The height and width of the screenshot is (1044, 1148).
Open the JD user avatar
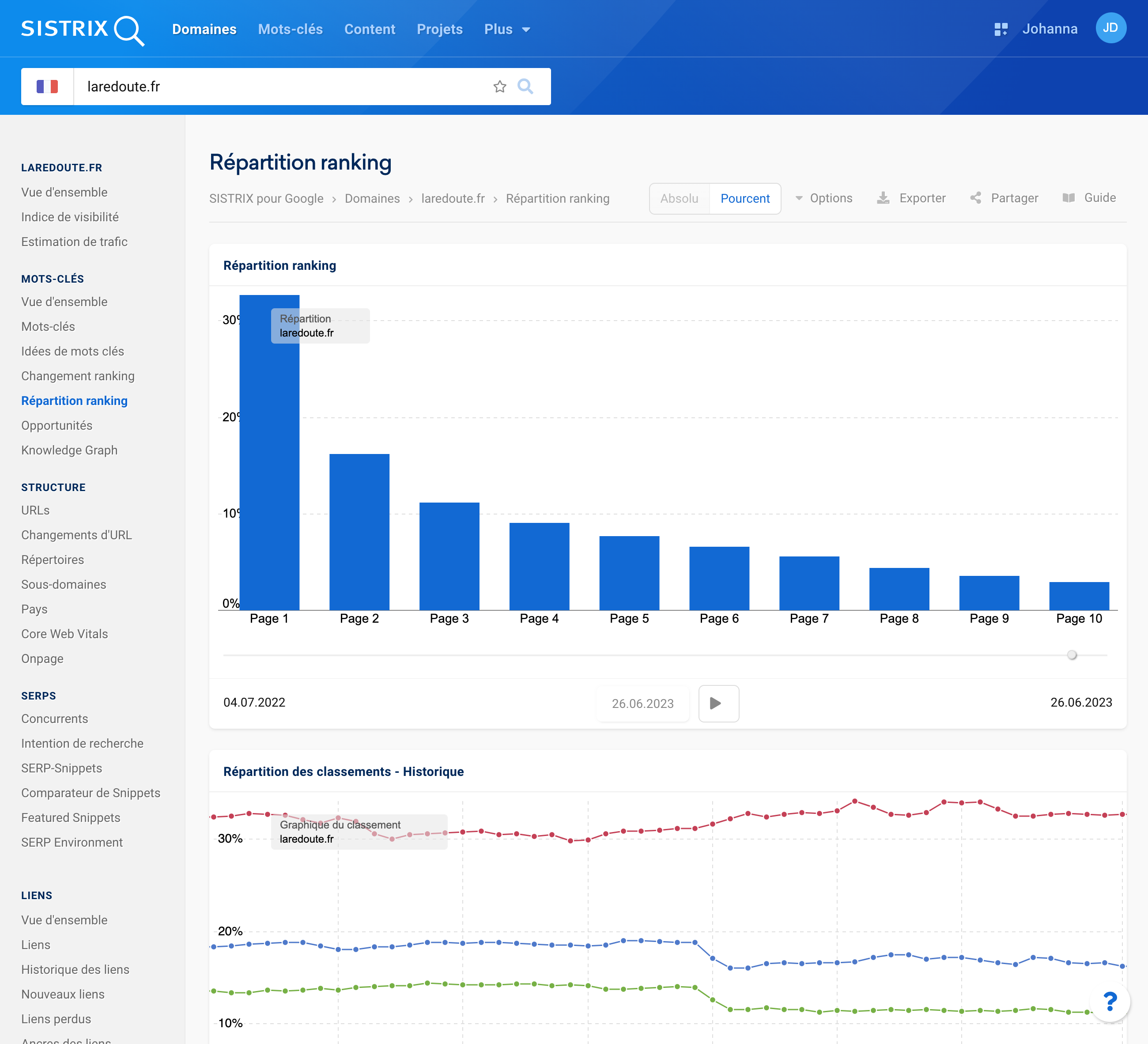[x=1110, y=28]
